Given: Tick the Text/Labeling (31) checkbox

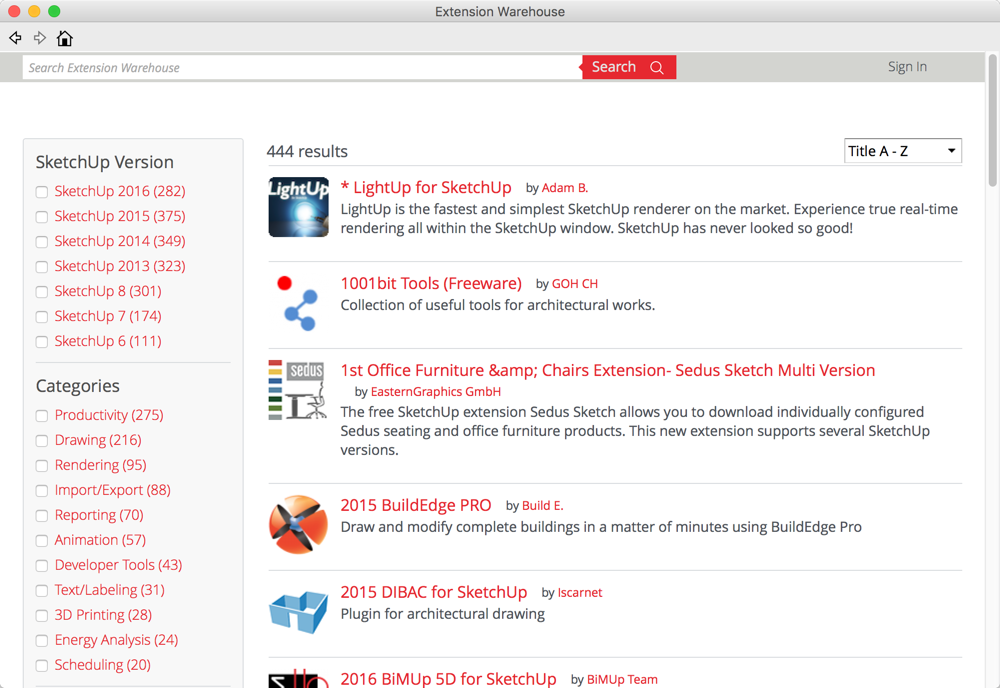Looking at the screenshot, I should tap(42, 590).
